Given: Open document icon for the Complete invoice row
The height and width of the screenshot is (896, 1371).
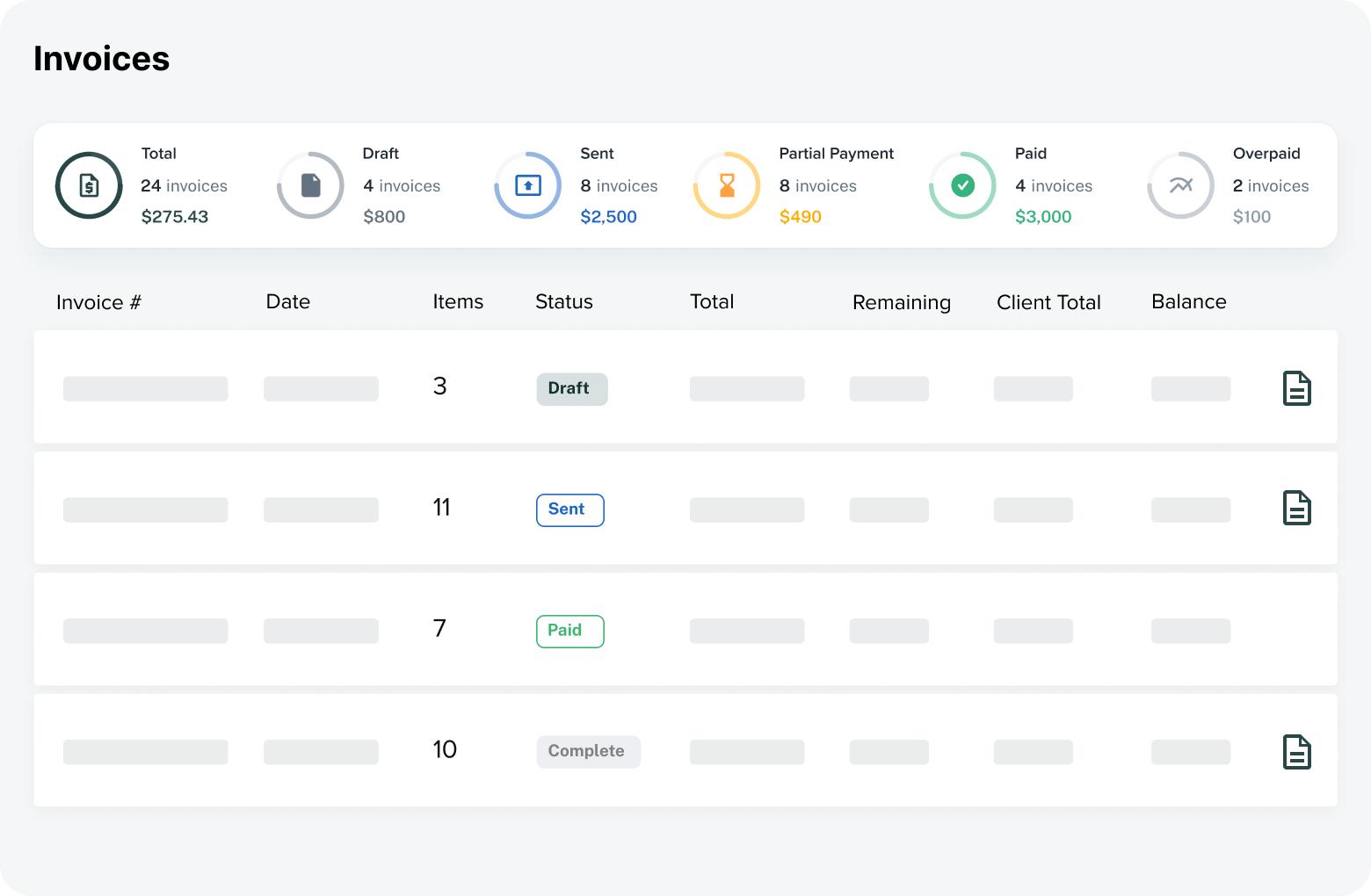Looking at the screenshot, I should (x=1296, y=752).
